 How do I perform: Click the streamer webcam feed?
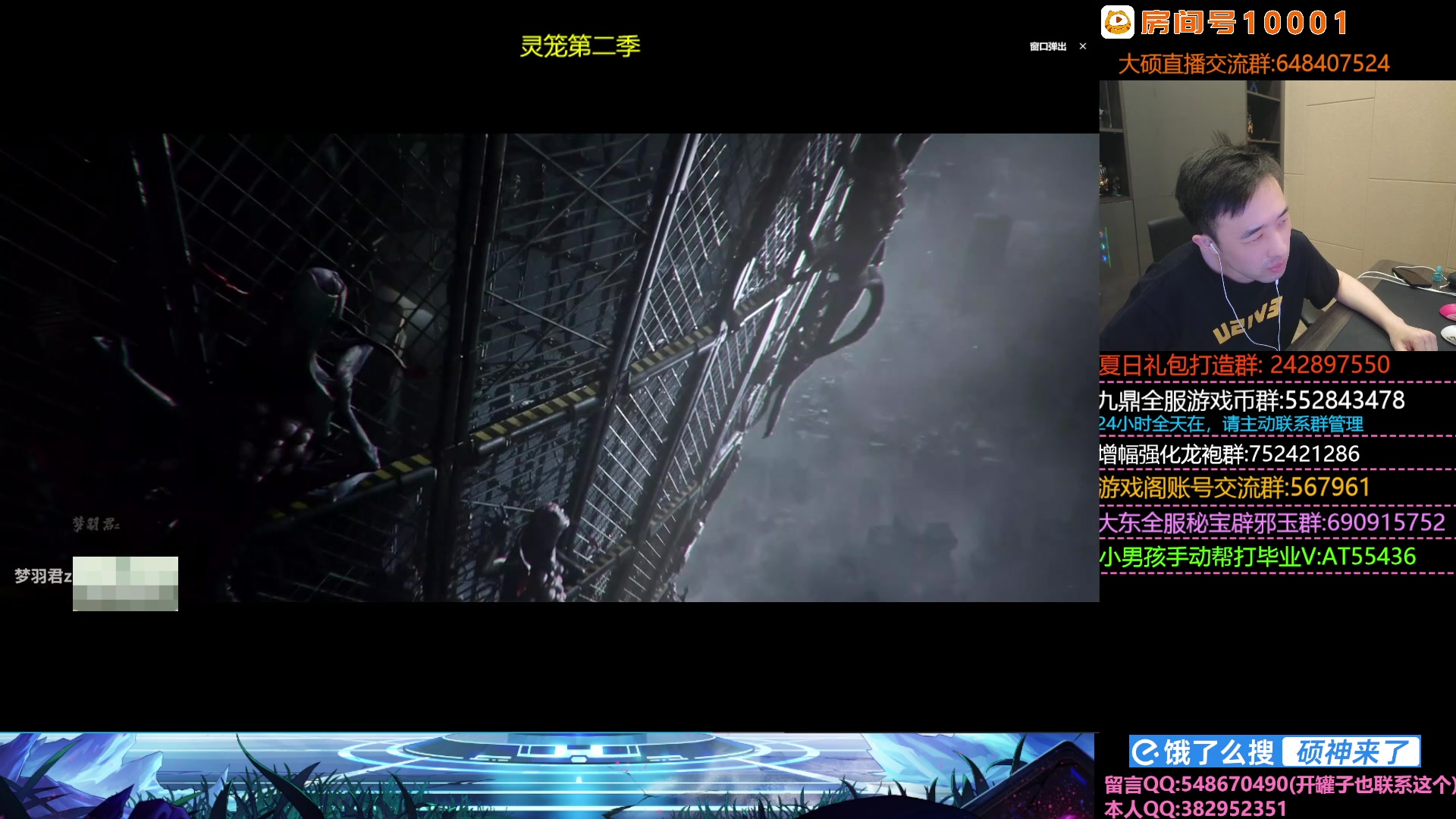click(x=1278, y=215)
